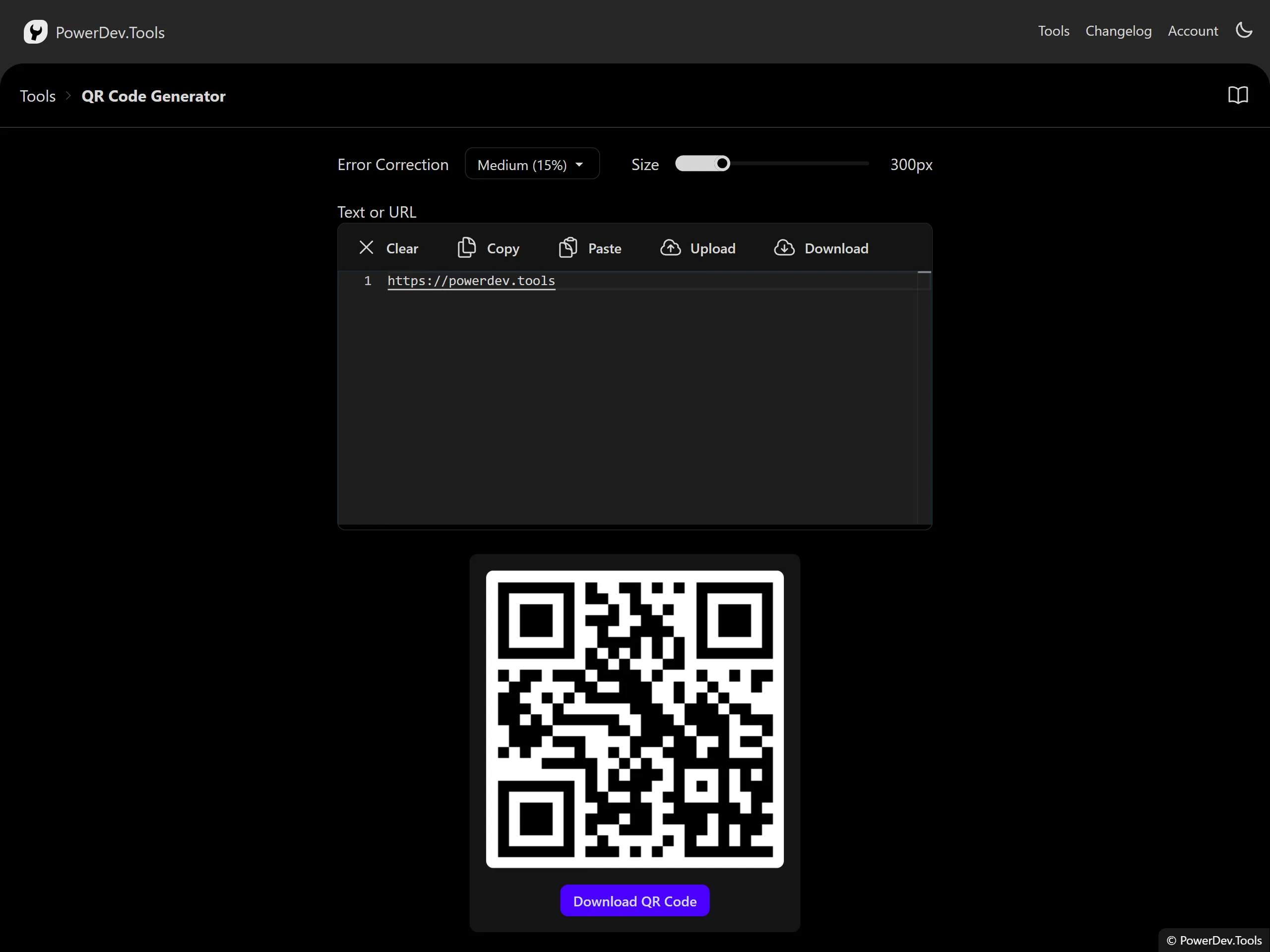The image size is (1270, 952).
Task: Click the Upload cloud icon
Action: (670, 248)
